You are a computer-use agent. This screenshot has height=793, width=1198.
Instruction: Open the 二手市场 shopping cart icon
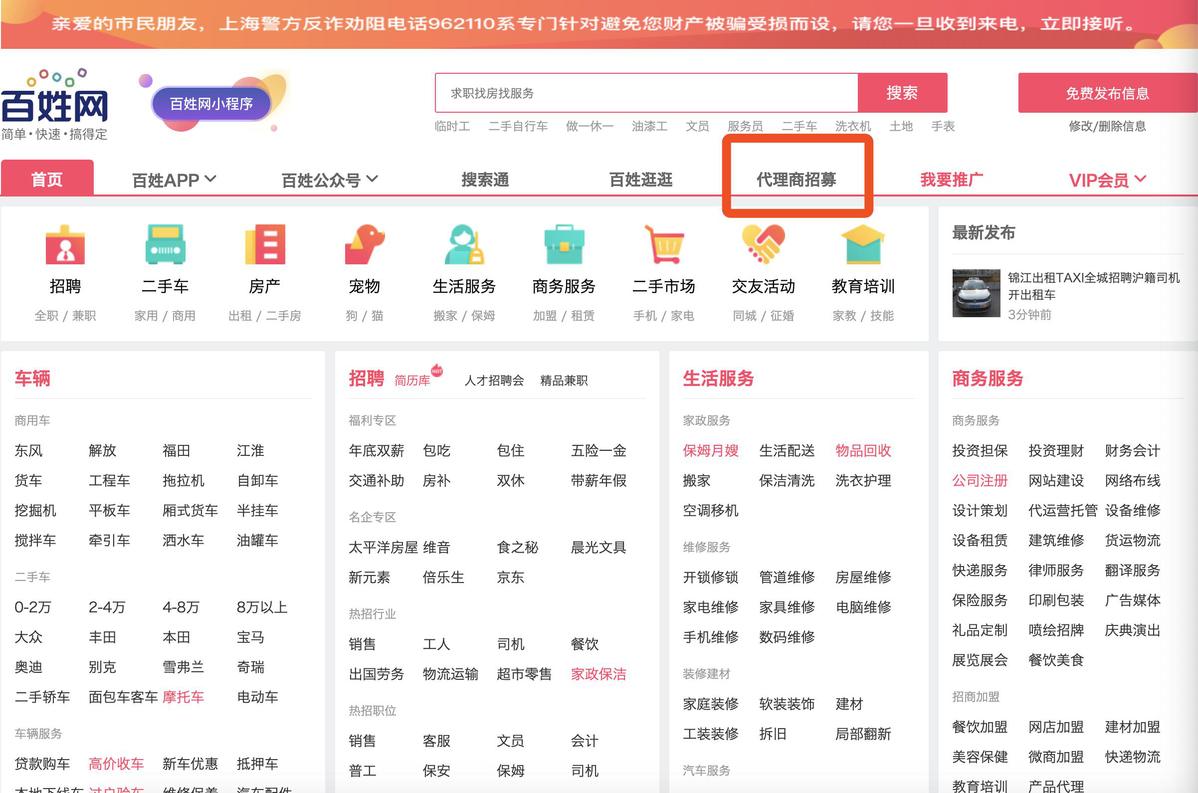coord(664,245)
